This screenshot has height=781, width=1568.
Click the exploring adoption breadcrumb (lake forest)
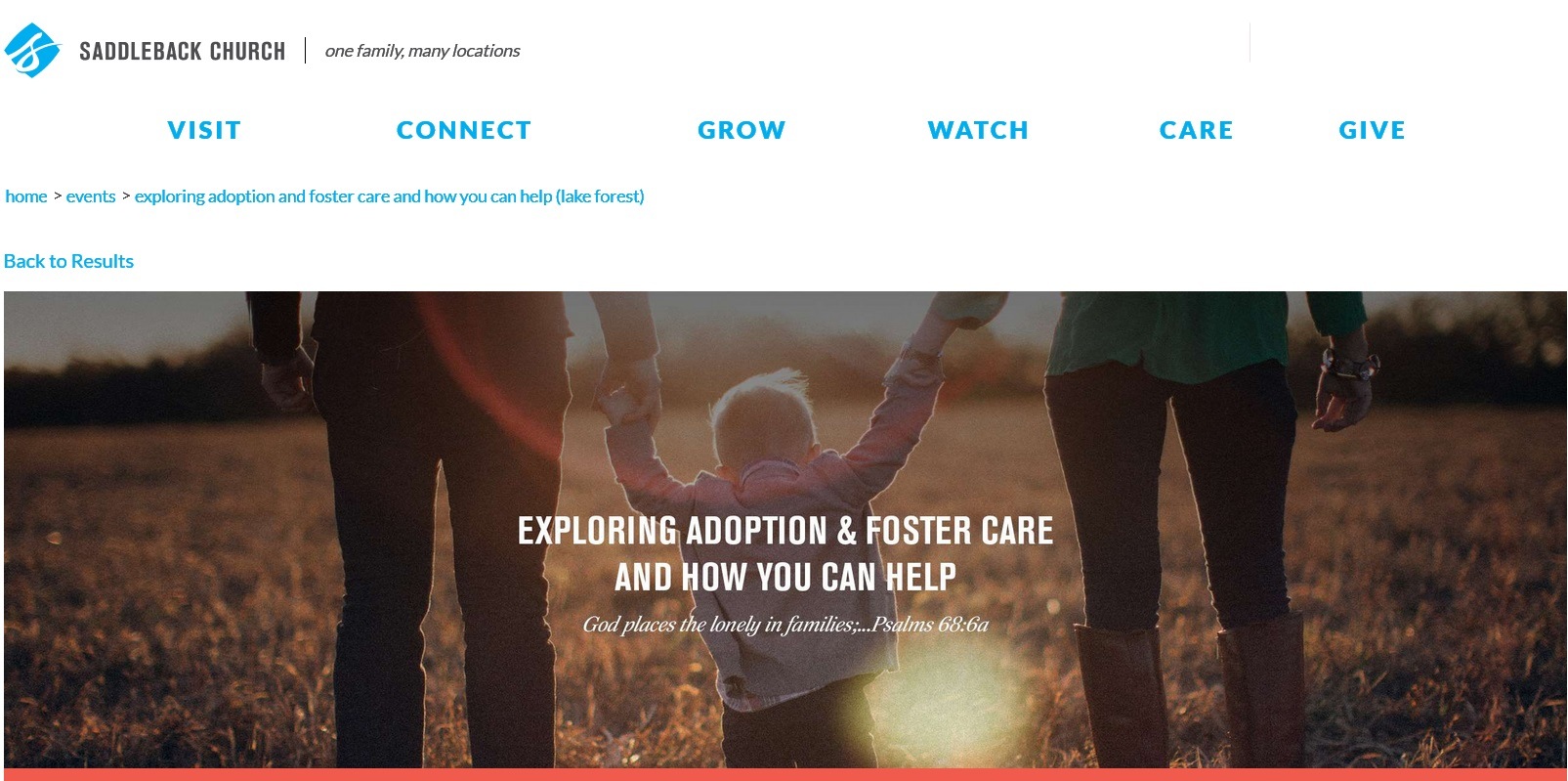click(x=389, y=196)
